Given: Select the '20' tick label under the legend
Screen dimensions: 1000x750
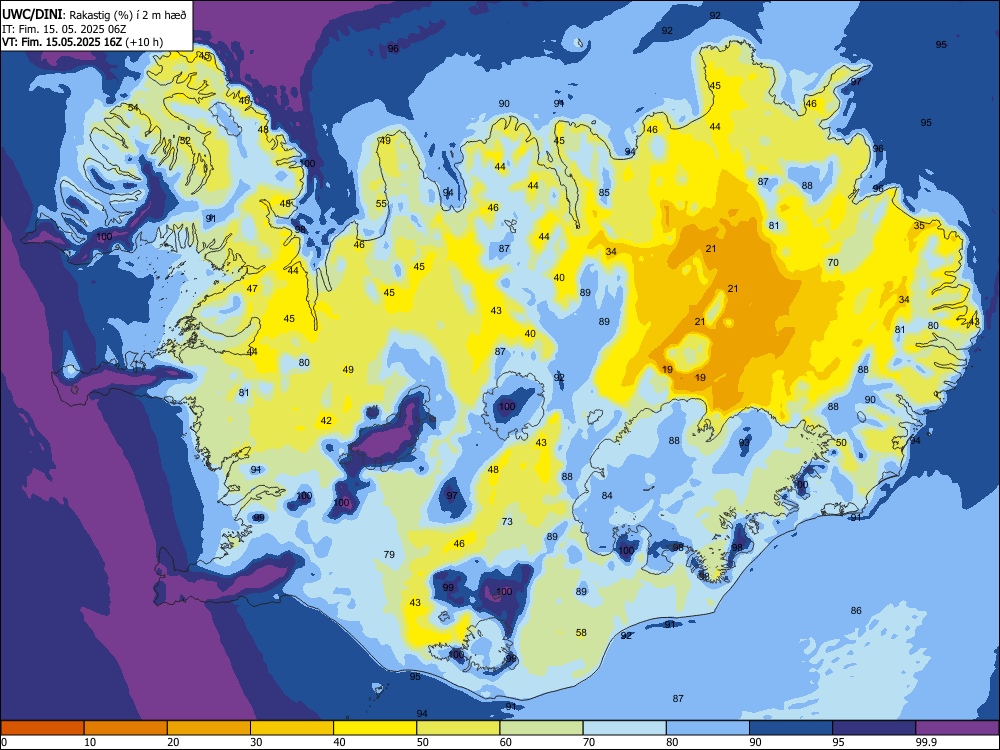Looking at the screenshot, I should pyautogui.click(x=173, y=742).
